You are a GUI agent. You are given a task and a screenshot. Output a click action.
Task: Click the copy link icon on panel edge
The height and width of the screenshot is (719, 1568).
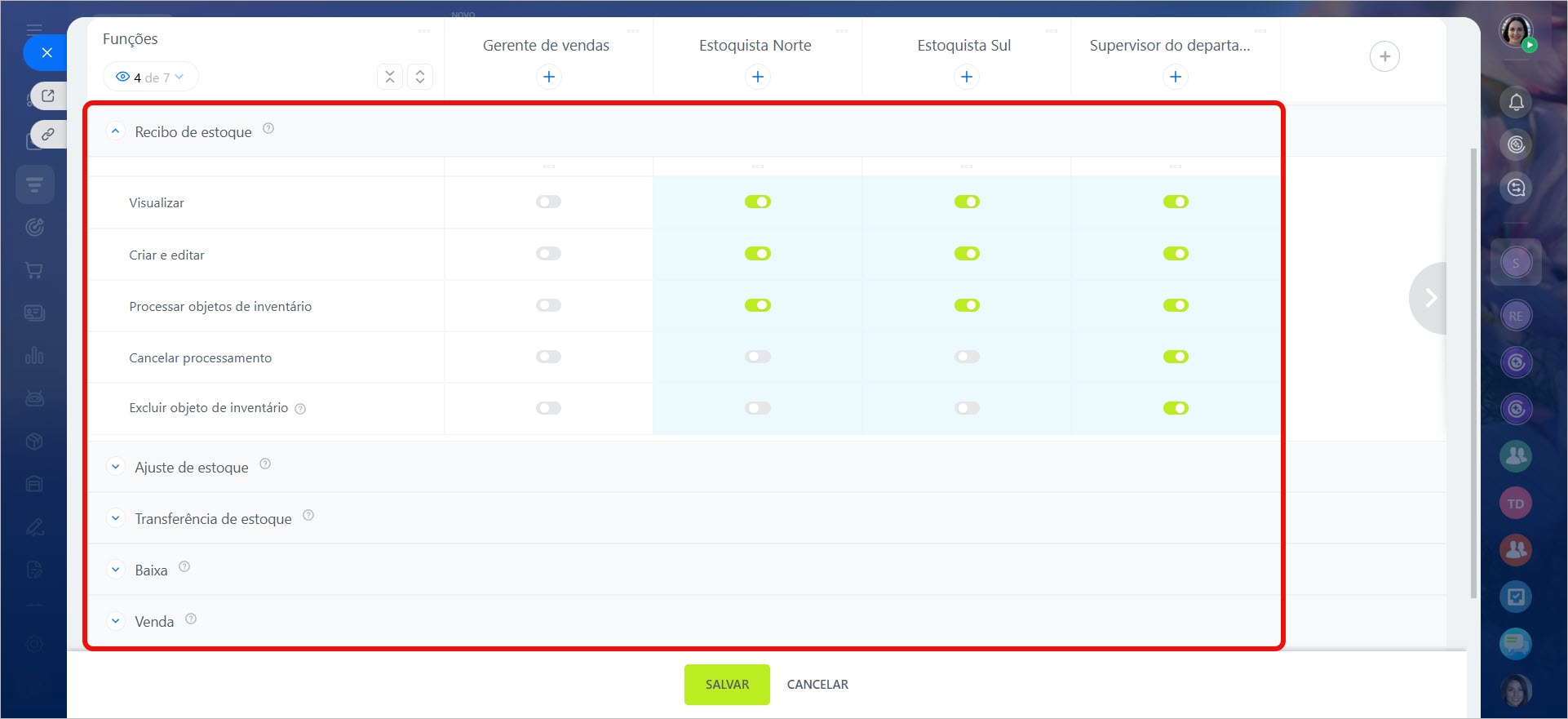coord(48,134)
